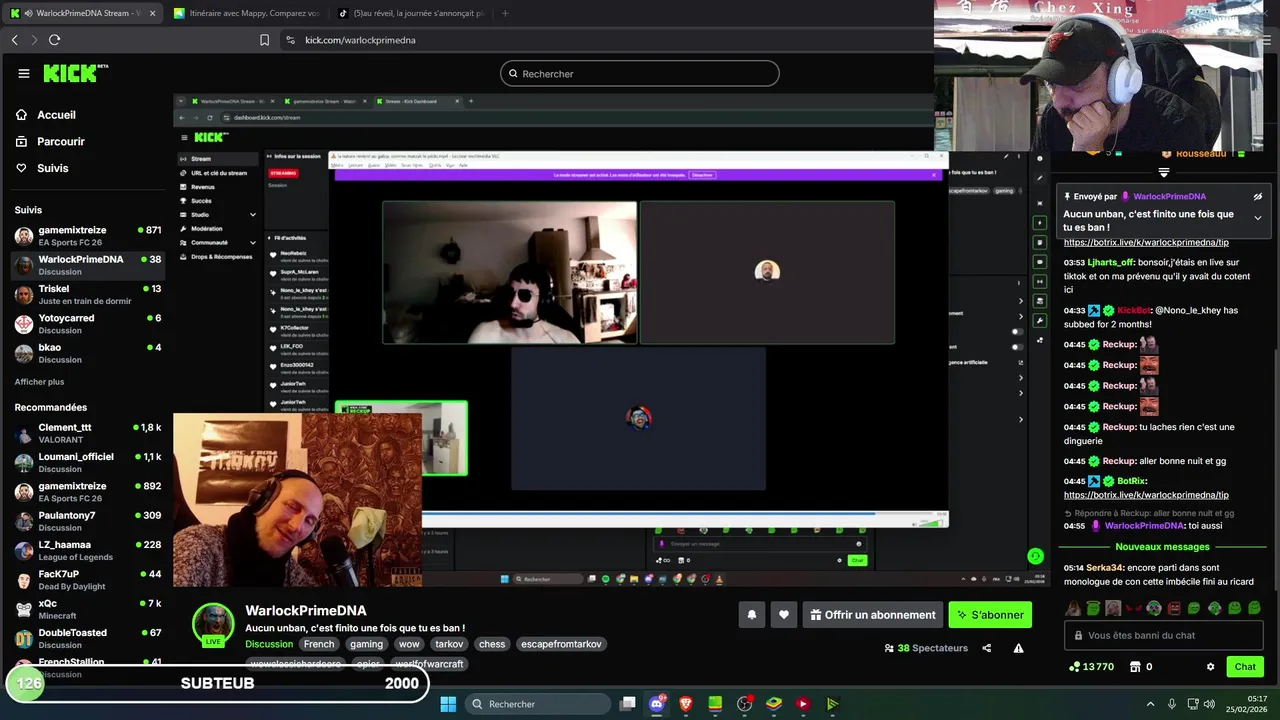Open bkao followed channel
Viewport: 1280px width, 720px height.
pos(88,353)
